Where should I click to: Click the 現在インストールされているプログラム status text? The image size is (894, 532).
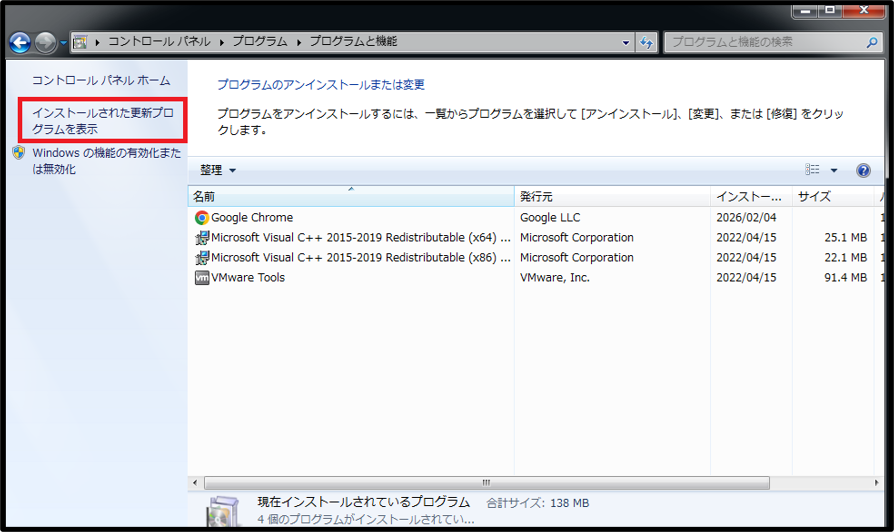point(363,502)
